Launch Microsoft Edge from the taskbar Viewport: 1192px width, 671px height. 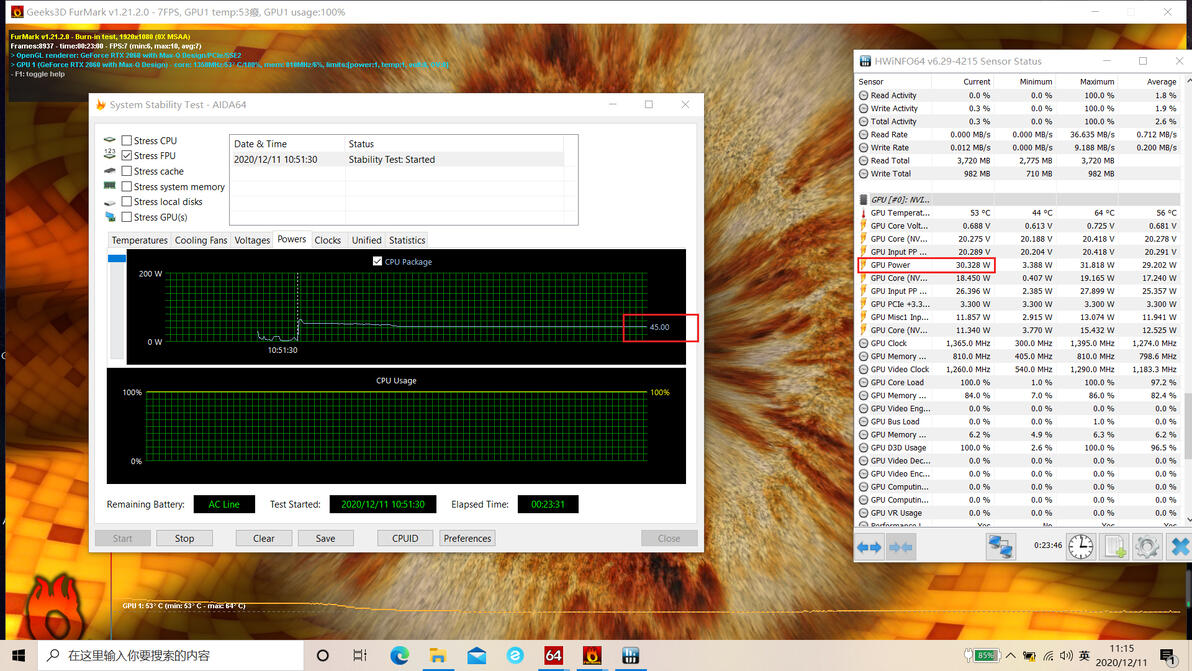pyautogui.click(x=399, y=655)
